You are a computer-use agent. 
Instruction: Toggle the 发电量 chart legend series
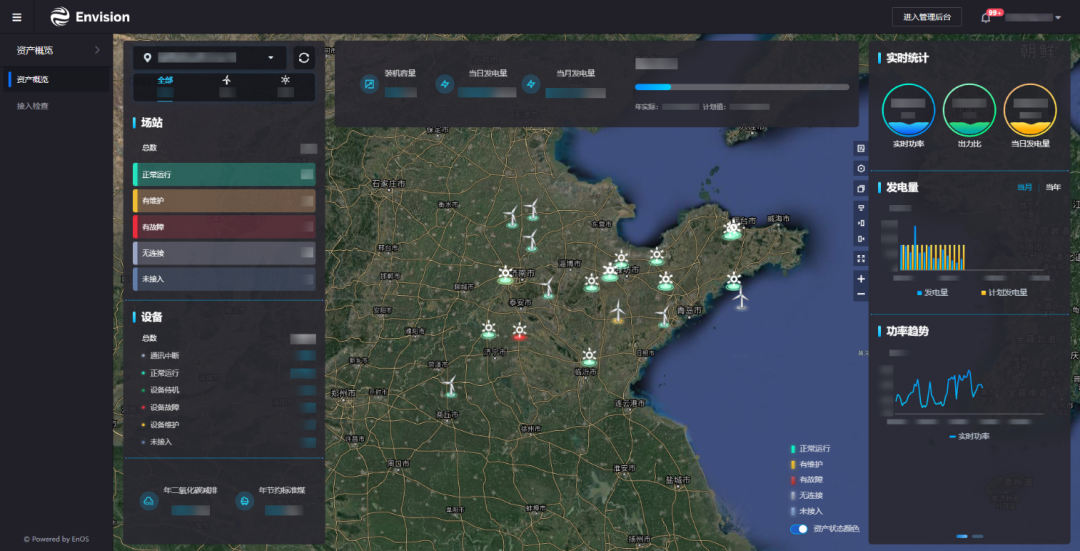[932, 293]
